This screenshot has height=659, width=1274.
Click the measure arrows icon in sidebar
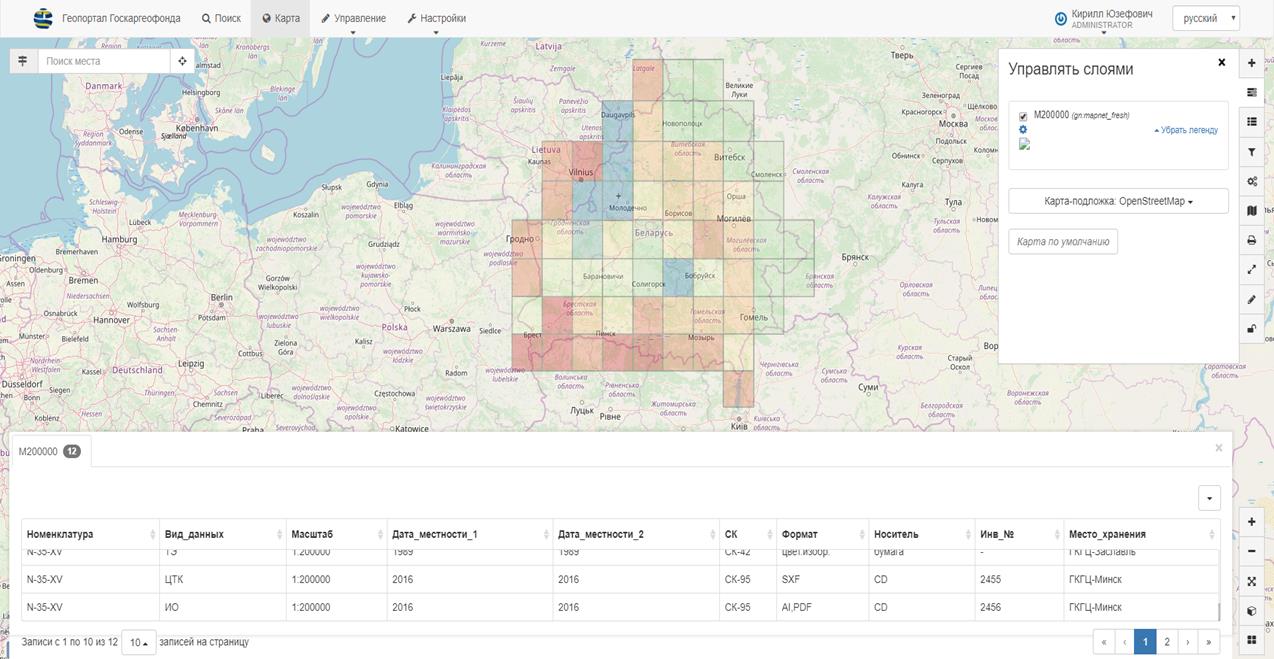1251,270
